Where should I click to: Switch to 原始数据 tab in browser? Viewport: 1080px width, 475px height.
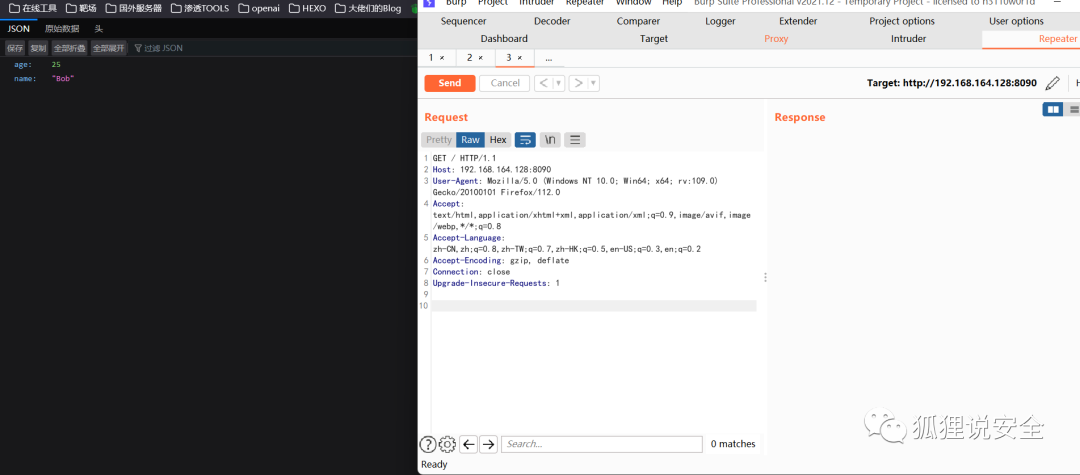62,29
